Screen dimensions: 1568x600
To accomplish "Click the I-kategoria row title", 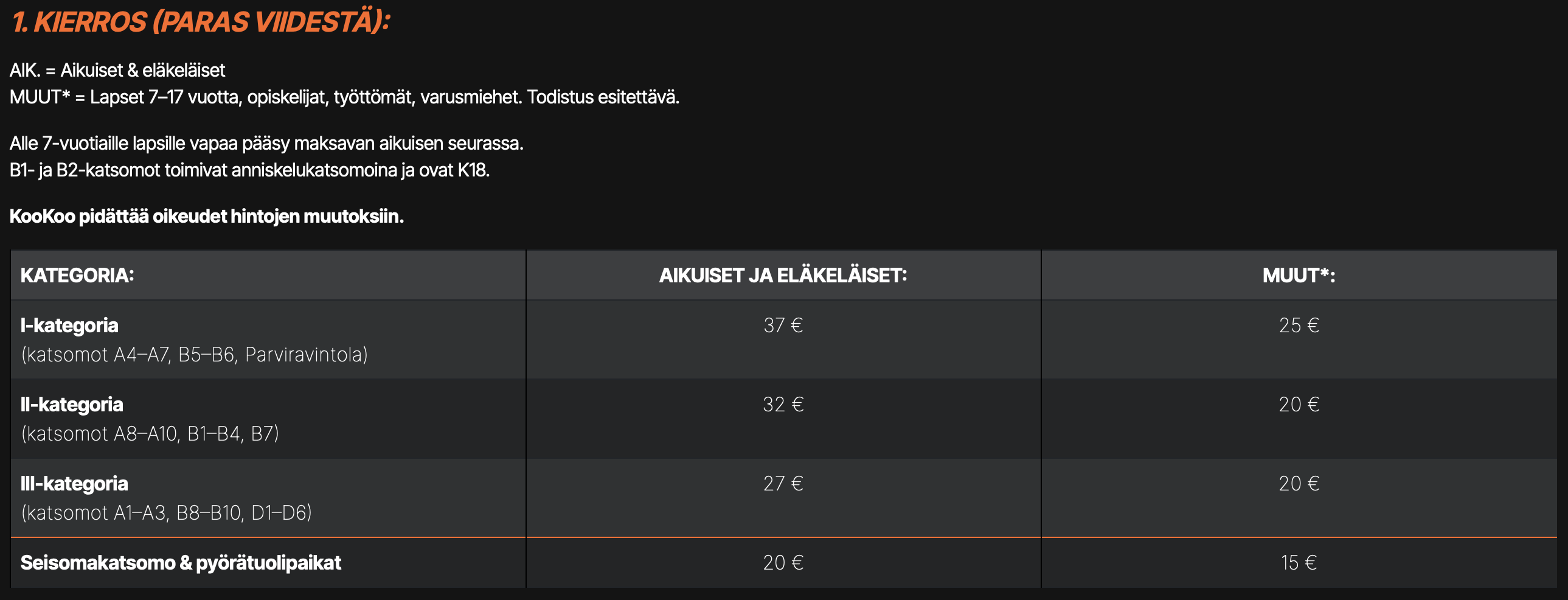I will click(69, 326).
